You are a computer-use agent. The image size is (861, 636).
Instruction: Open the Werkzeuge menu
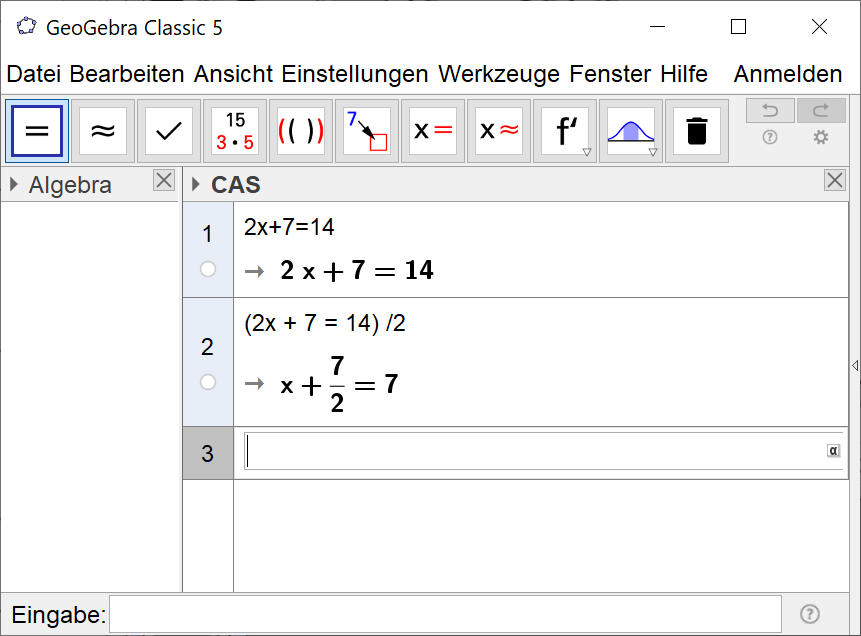500,74
